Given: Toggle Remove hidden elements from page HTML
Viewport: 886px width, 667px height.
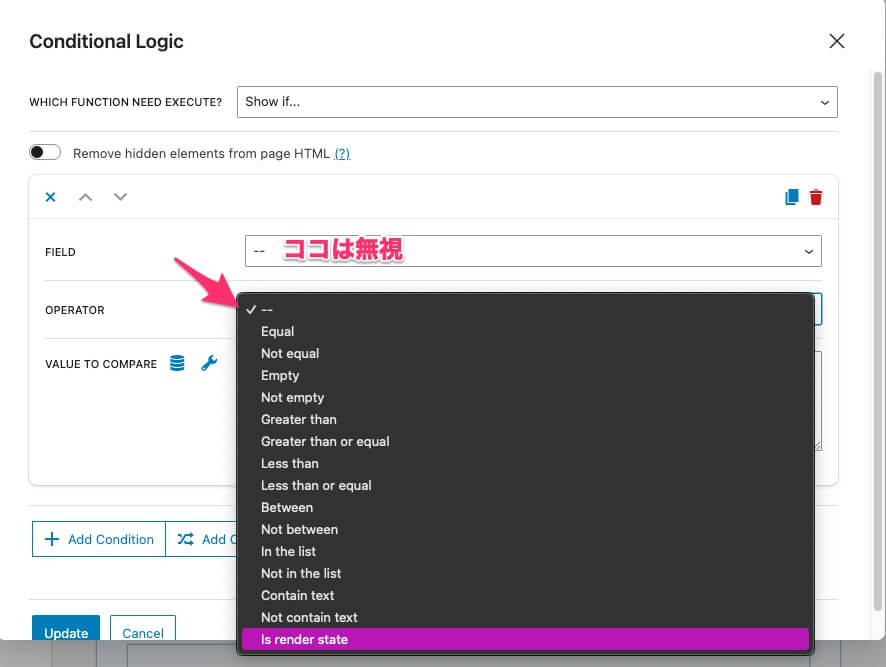Looking at the screenshot, I should (x=45, y=153).
